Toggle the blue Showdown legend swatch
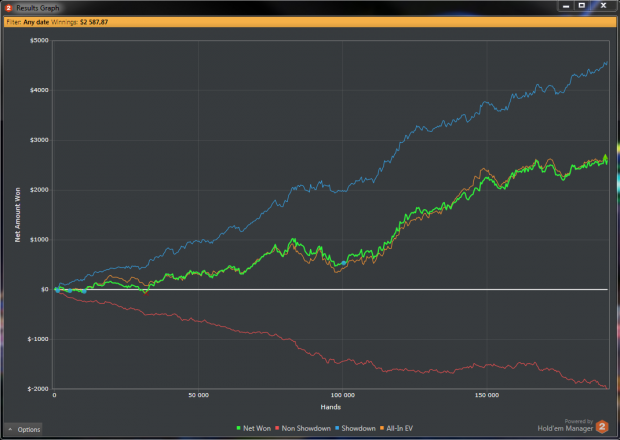 coord(337,428)
